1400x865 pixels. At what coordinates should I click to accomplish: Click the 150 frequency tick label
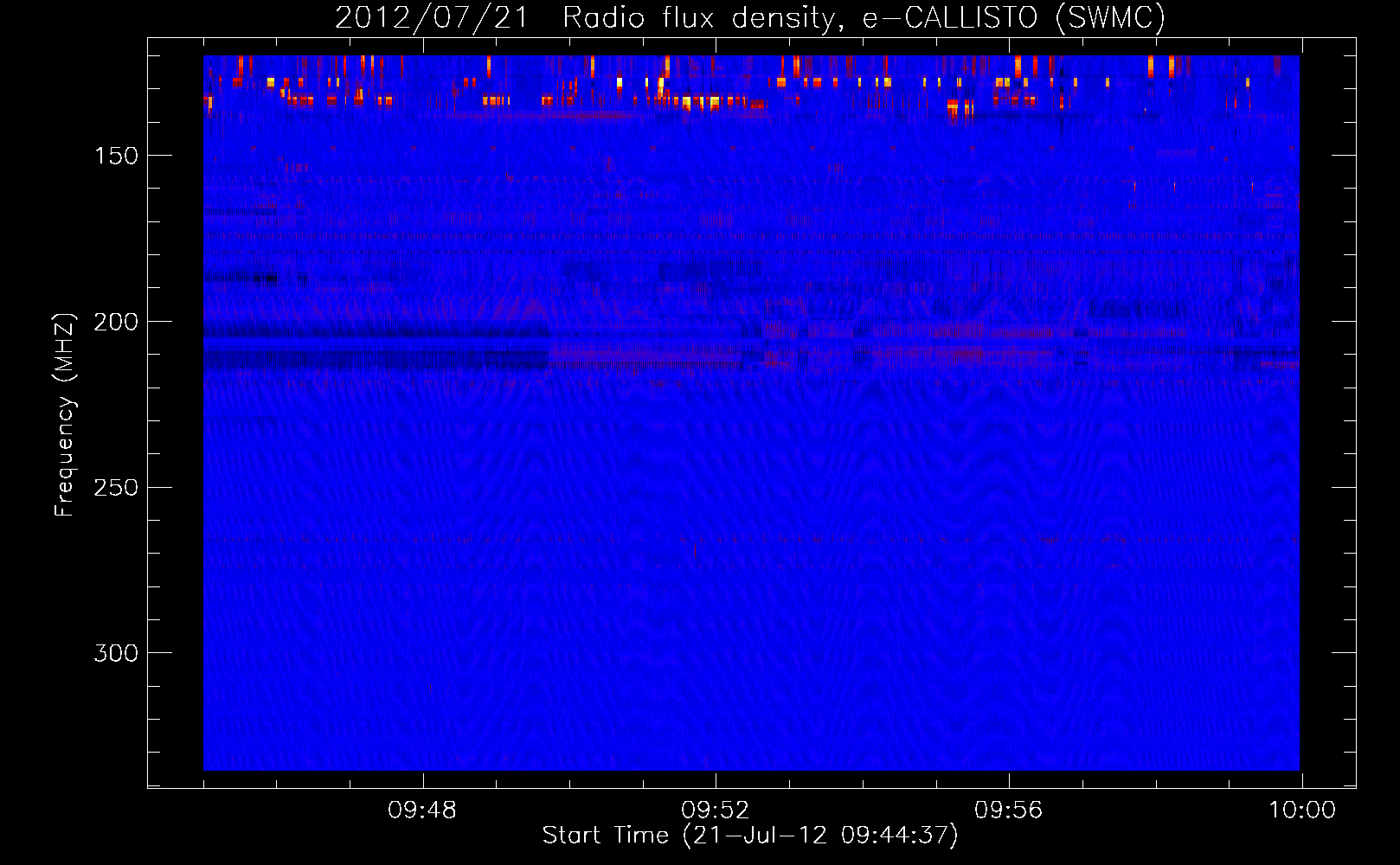pos(116,156)
